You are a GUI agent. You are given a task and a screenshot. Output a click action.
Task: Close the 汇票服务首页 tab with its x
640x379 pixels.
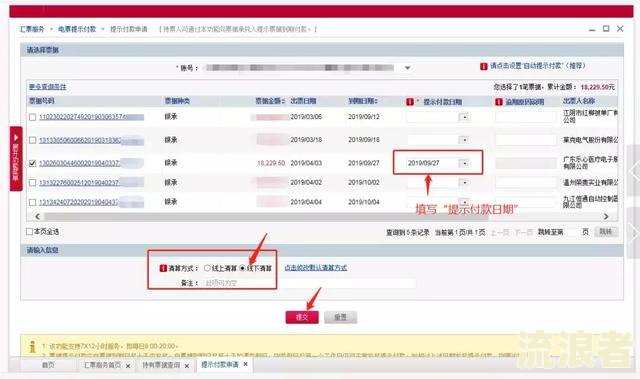128,366
